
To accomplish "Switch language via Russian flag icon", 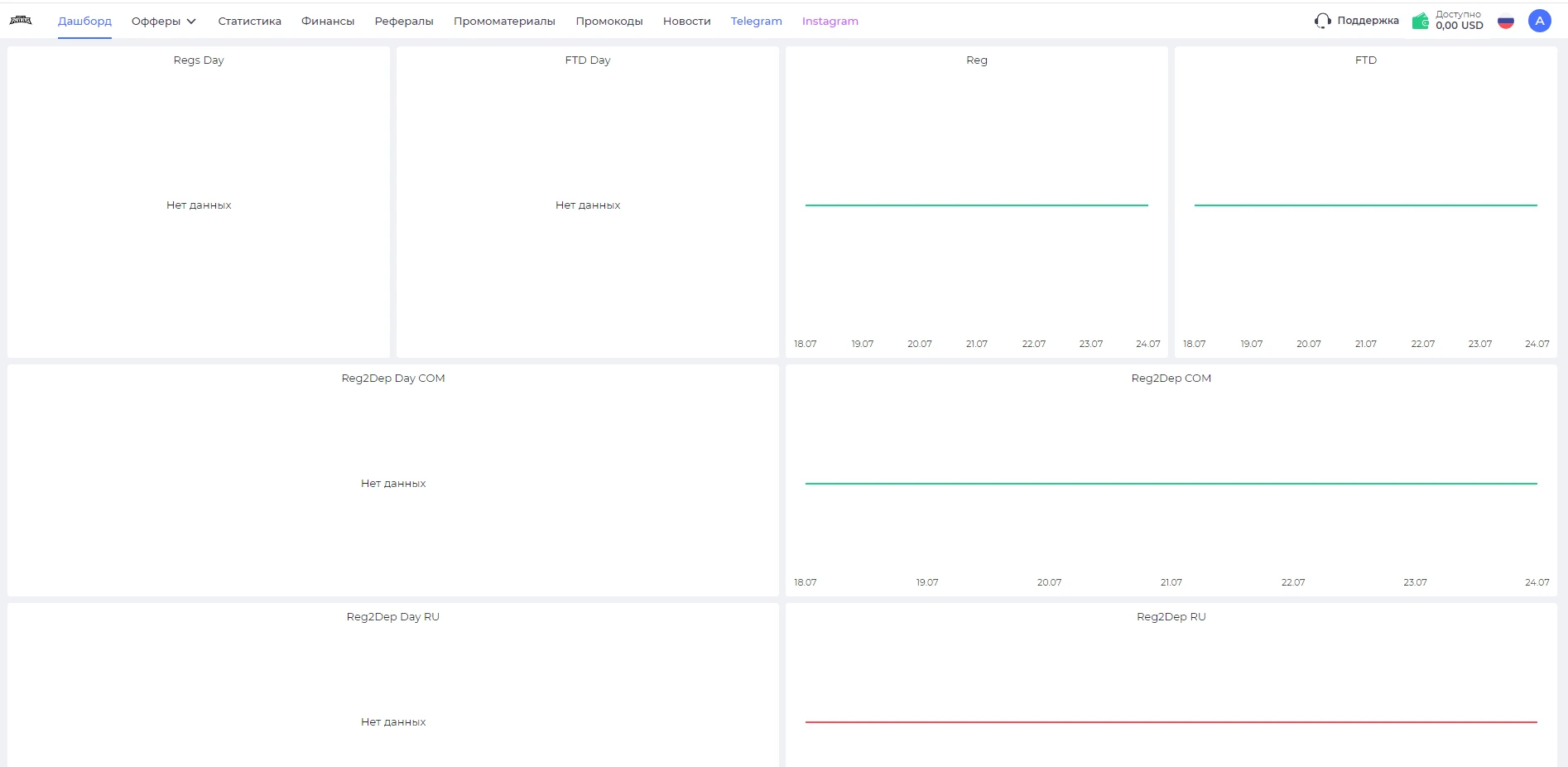I will point(1506,22).
